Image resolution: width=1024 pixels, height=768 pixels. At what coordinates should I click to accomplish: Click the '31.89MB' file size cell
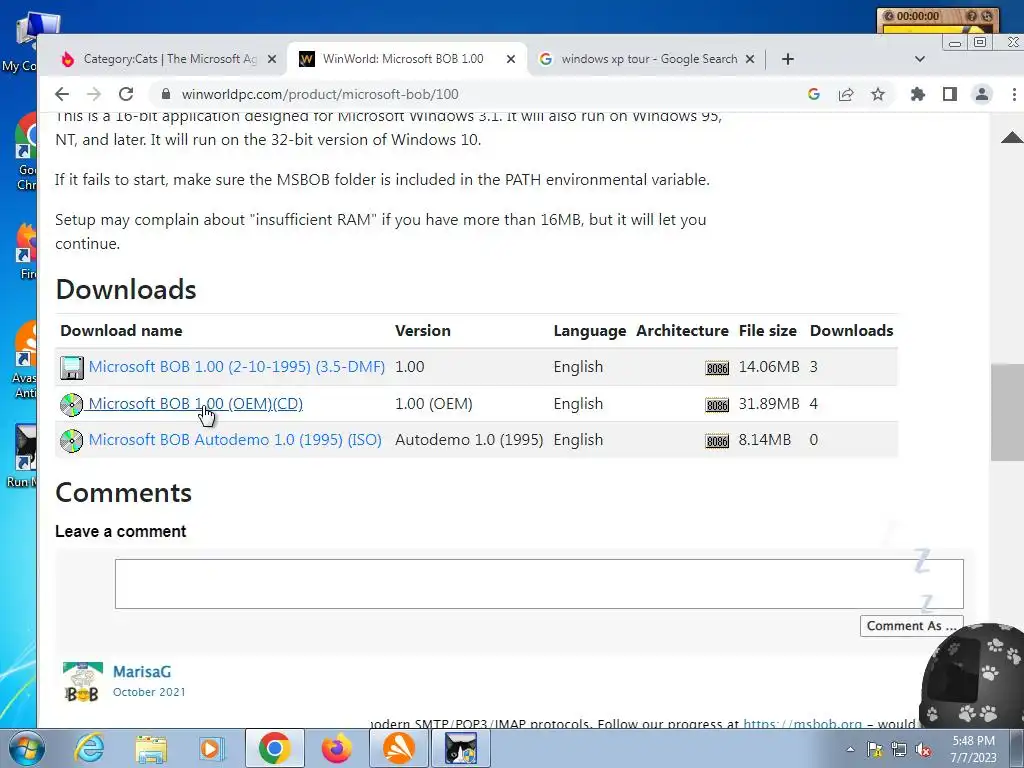click(x=769, y=404)
